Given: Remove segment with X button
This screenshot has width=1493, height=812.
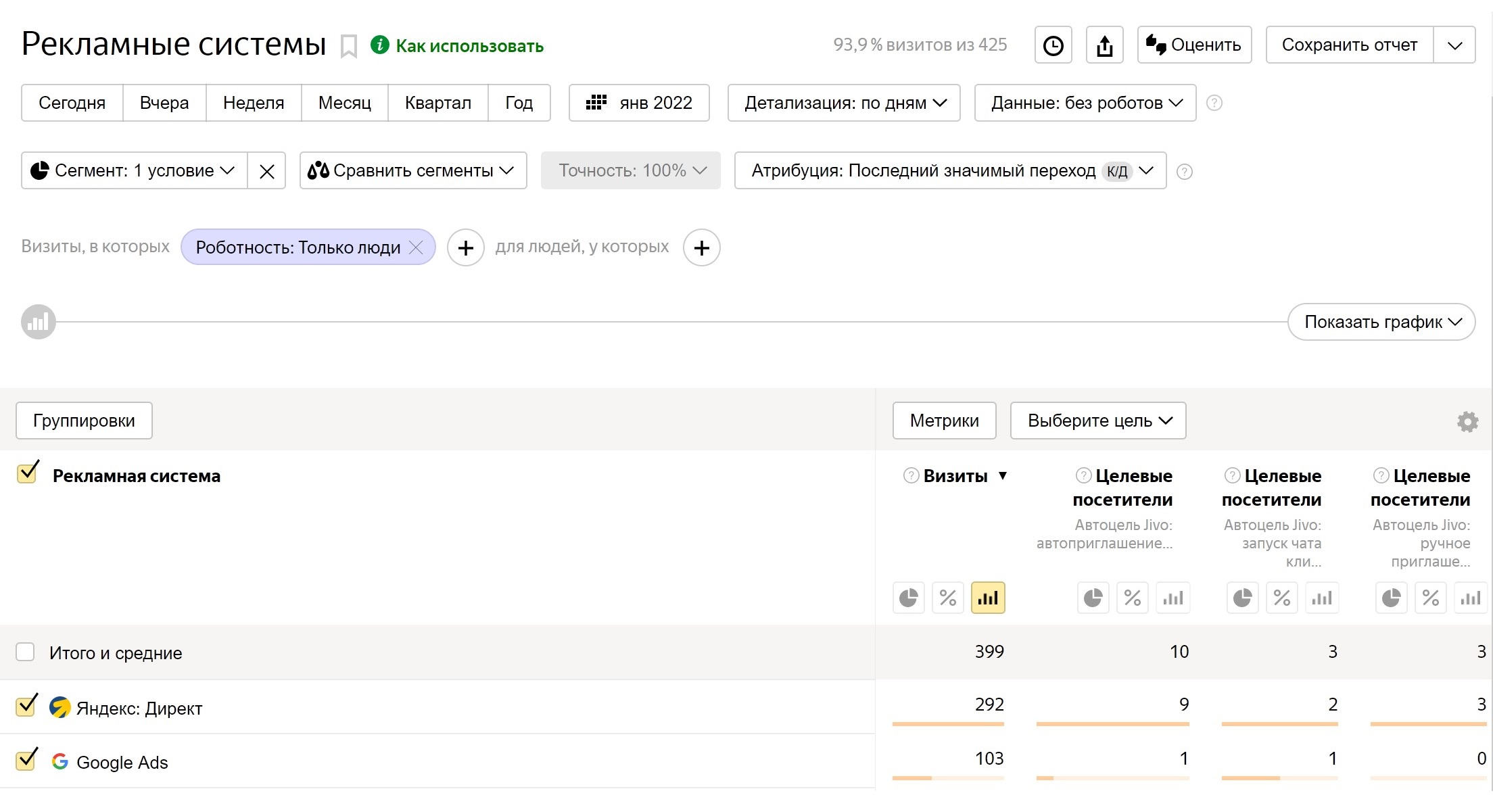Looking at the screenshot, I should click(267, 171).
